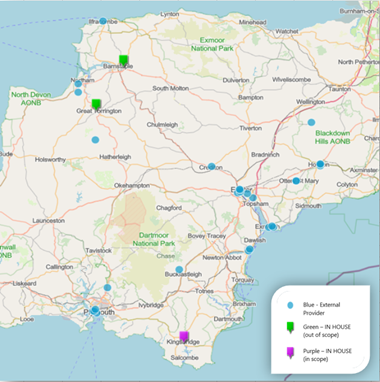Click the South Molton town label
This screenshot has height=382, width=380.
[171, 88]
